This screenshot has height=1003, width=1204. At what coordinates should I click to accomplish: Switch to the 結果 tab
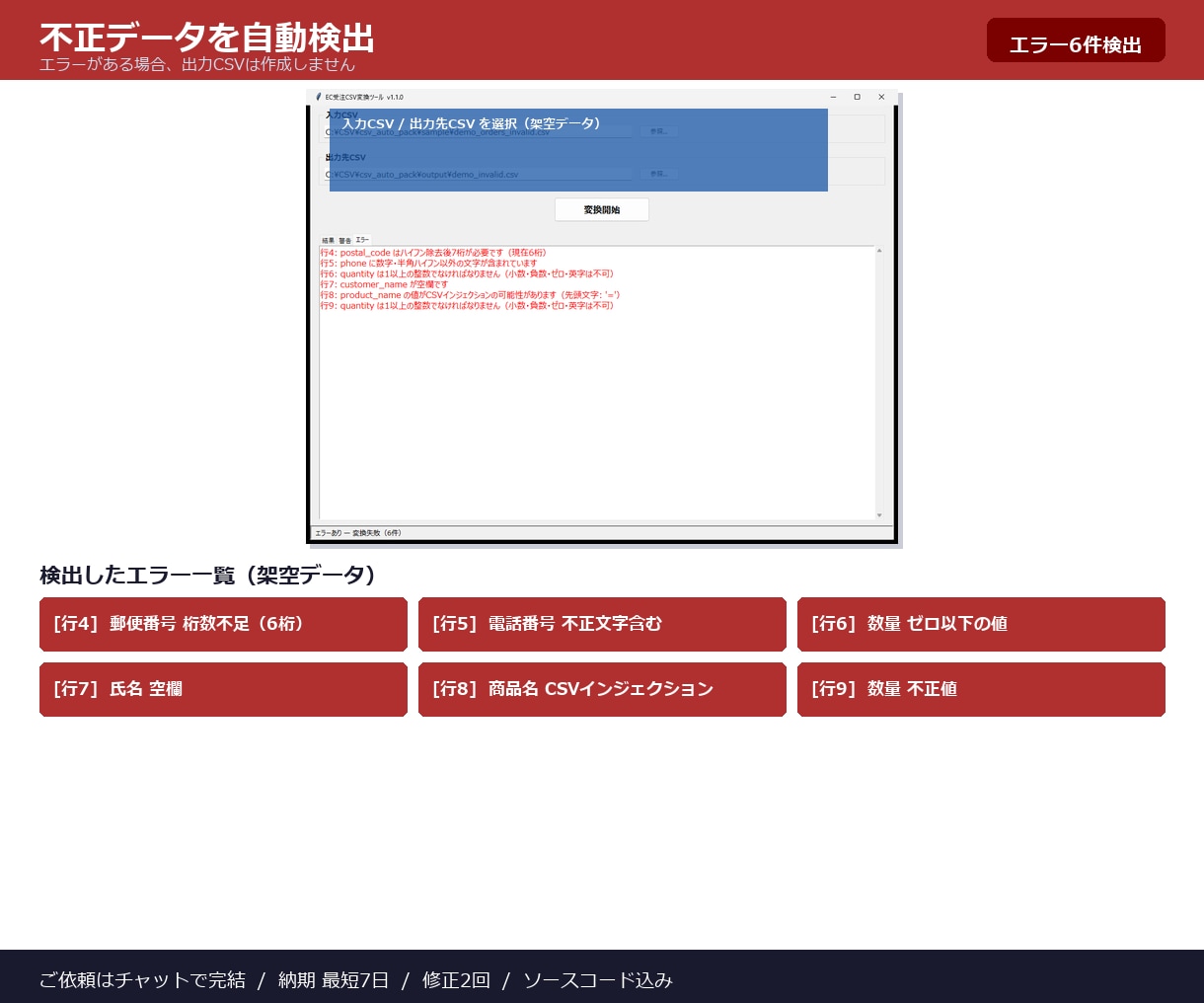[x=328, y=240]
